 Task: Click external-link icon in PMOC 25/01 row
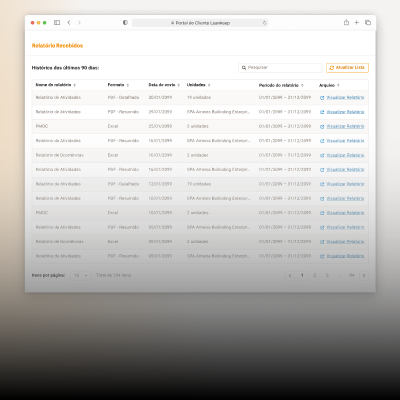click(x=322, y=127)
